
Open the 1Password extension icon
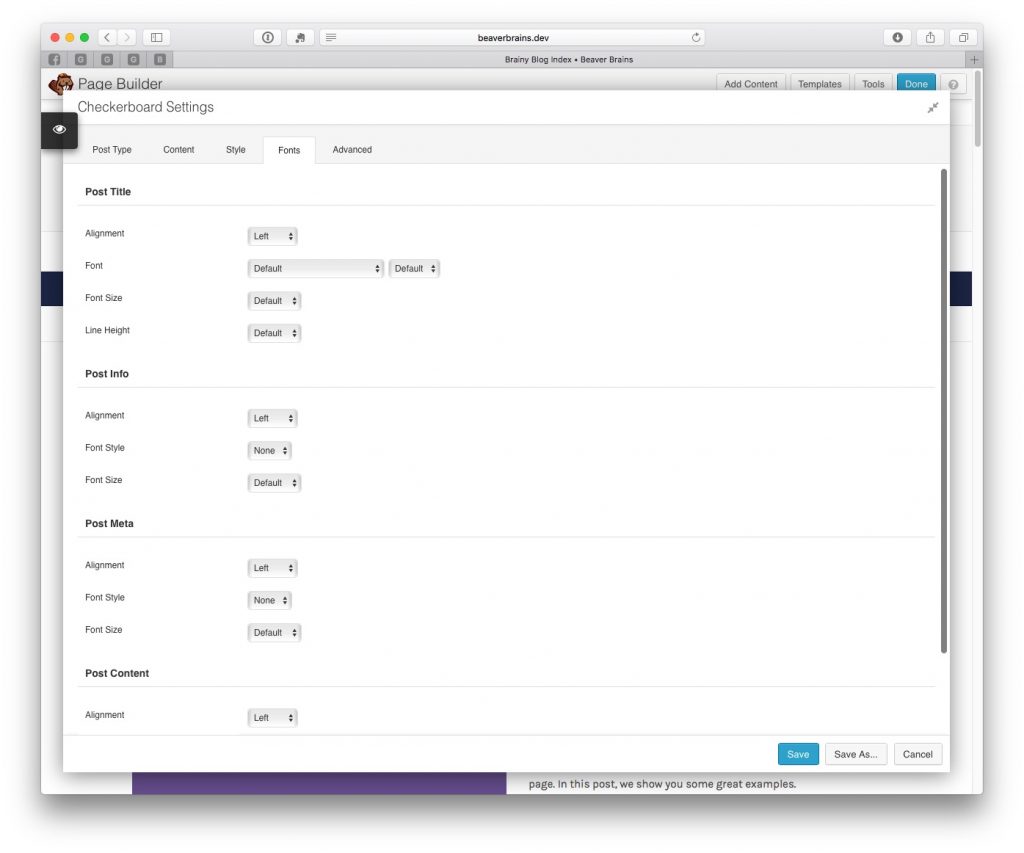[268, 37]
